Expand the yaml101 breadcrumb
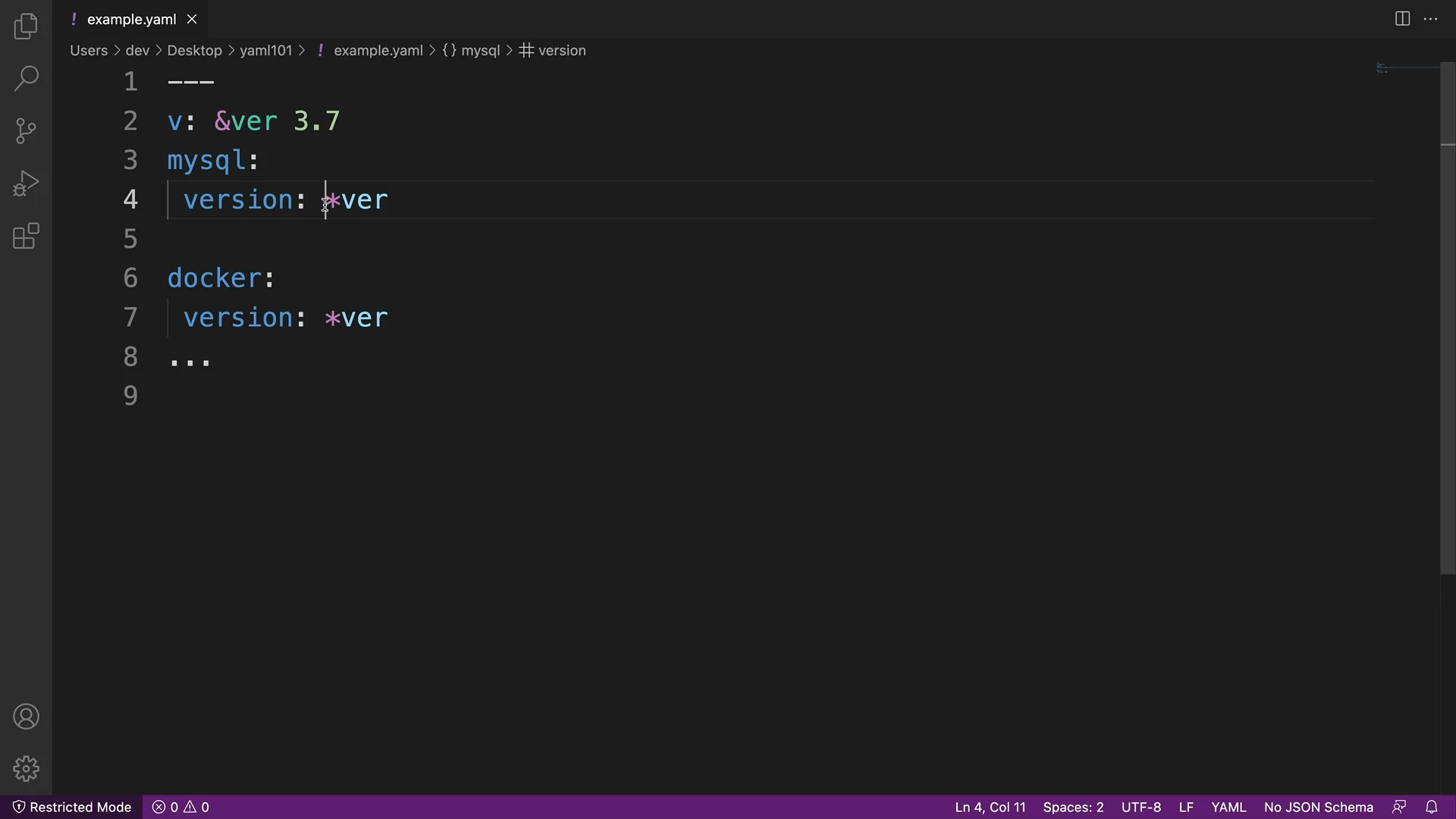The height and width of the screenshot is (819, 1456). (x=265, y=50)
